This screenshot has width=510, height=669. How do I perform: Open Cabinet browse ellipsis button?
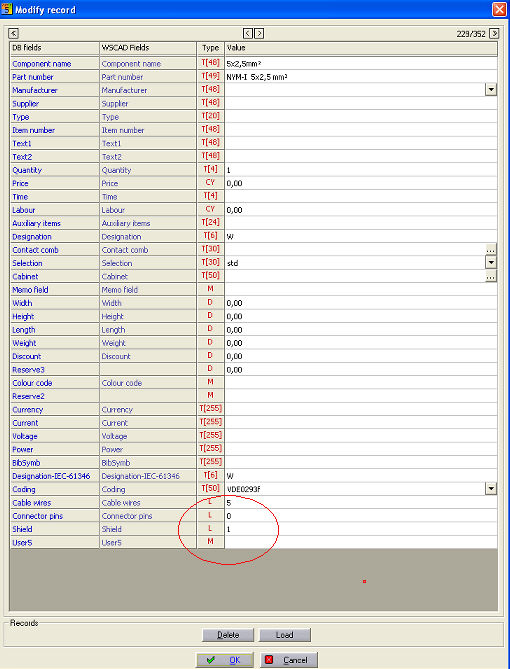[x=491, y=276]
